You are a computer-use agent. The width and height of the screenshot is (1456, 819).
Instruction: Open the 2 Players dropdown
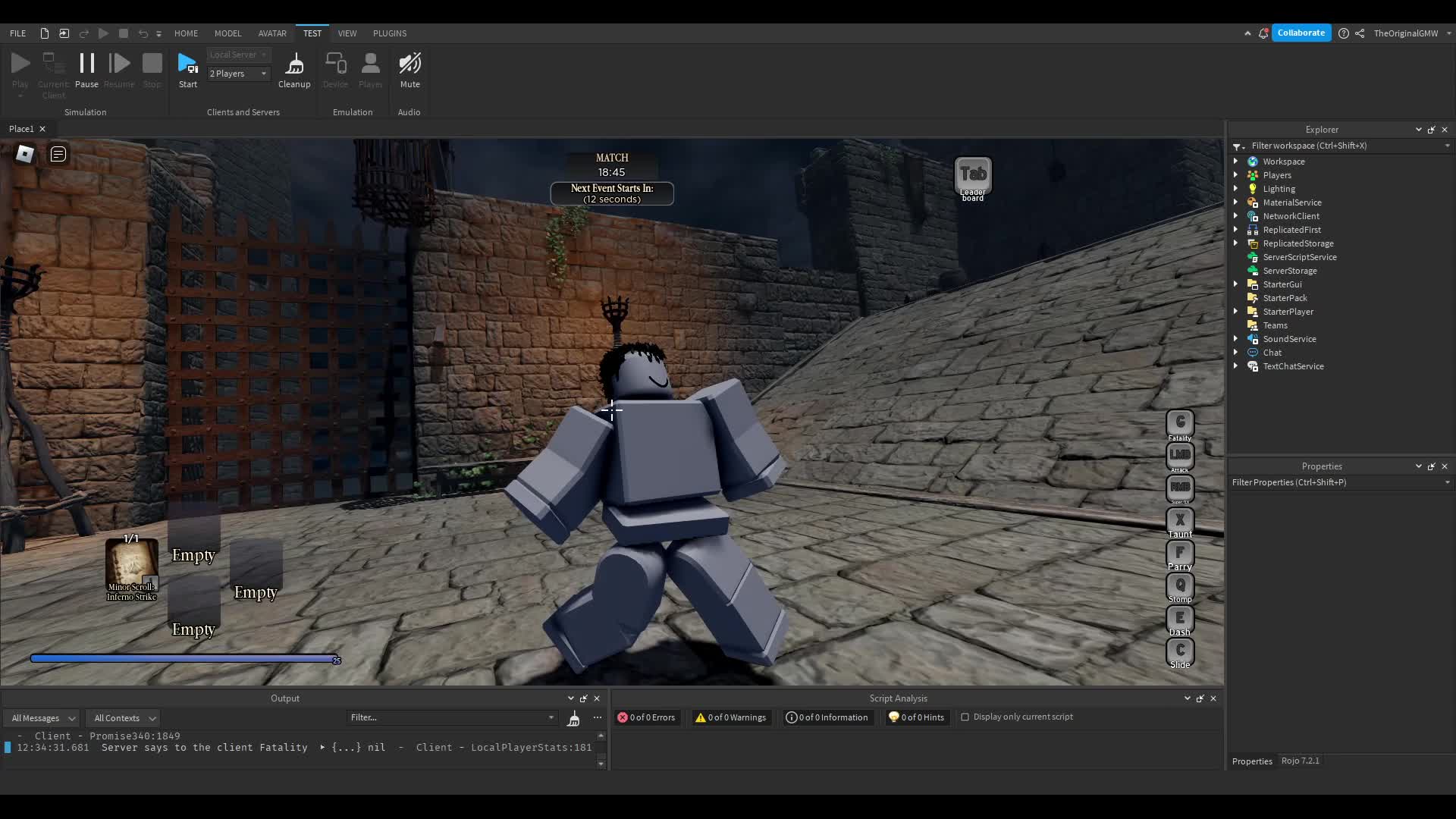point(238,74)
